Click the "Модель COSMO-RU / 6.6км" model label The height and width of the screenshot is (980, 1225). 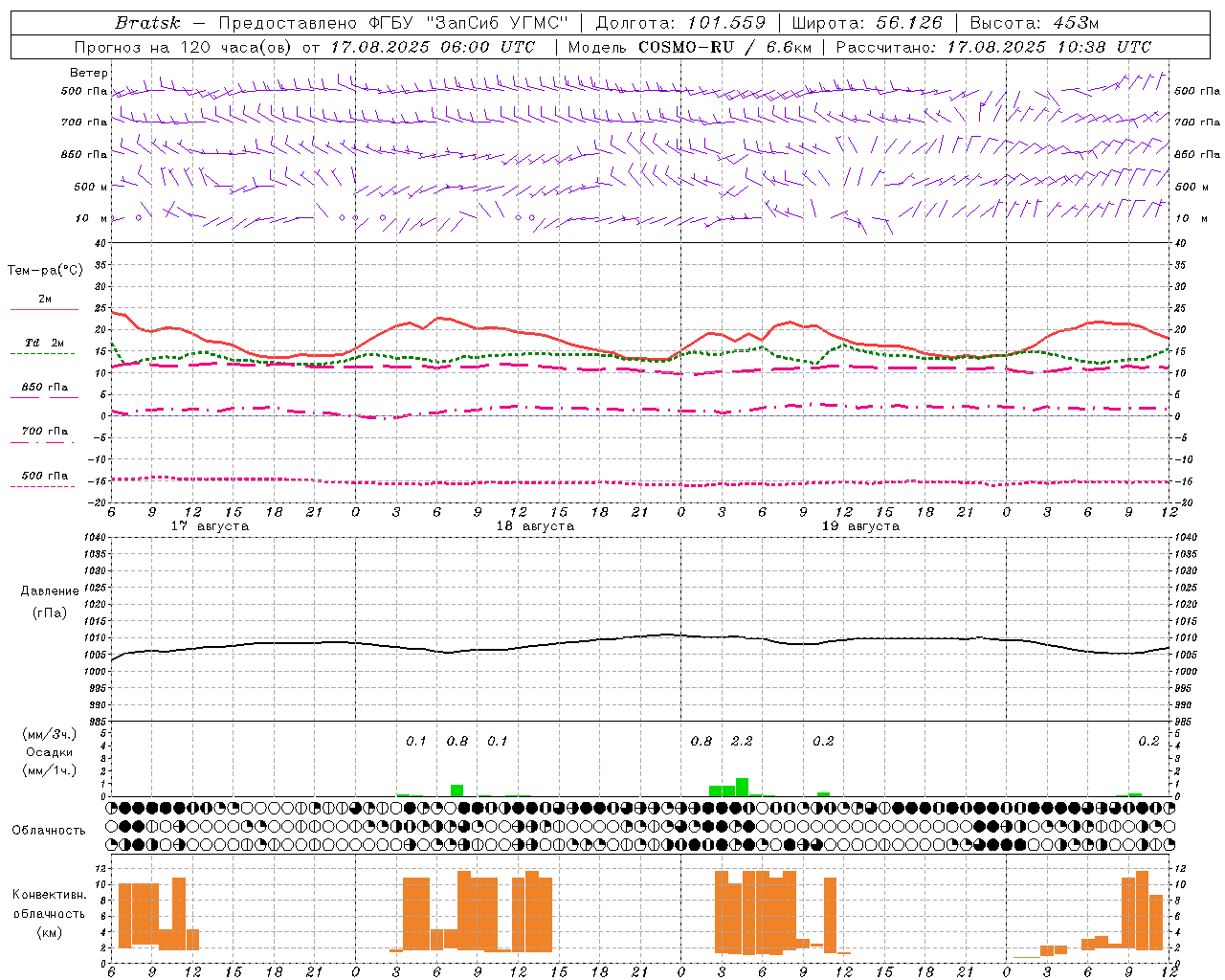point(690,47)
